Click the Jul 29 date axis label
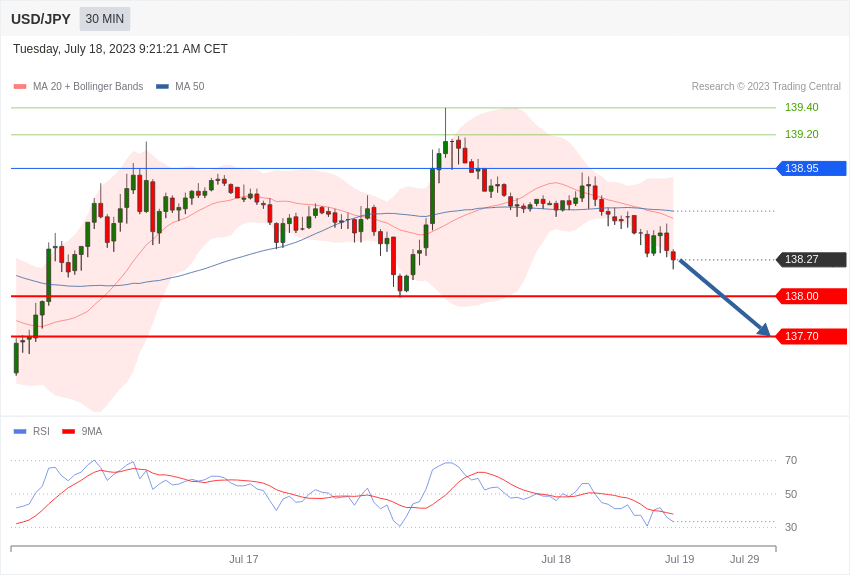The image size is (850, 576). click(x=745, y=559)
